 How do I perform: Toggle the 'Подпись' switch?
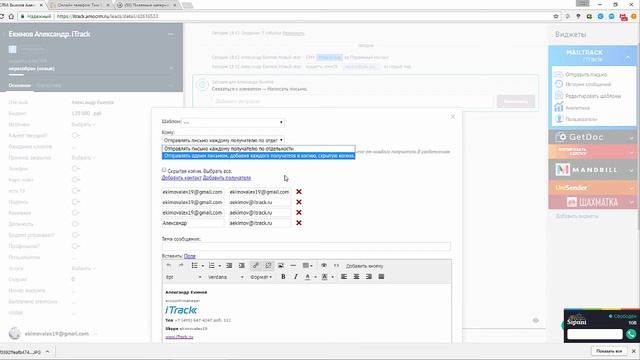pos(76,202)
